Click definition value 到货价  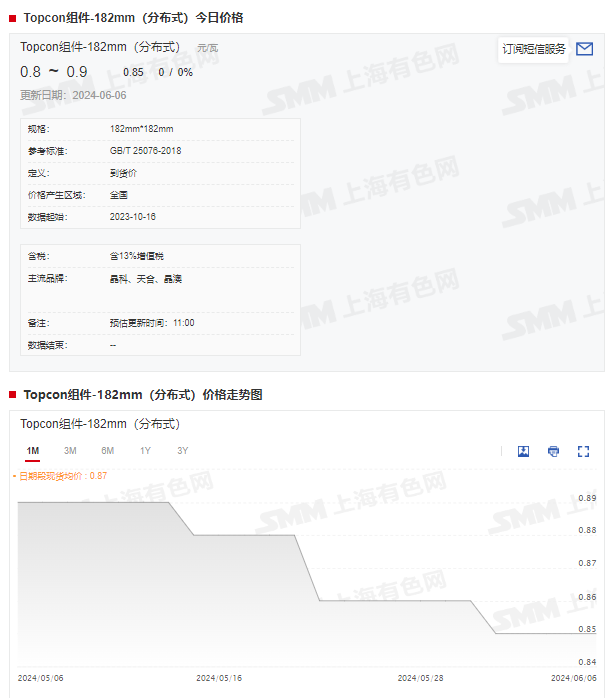(123, 173)
